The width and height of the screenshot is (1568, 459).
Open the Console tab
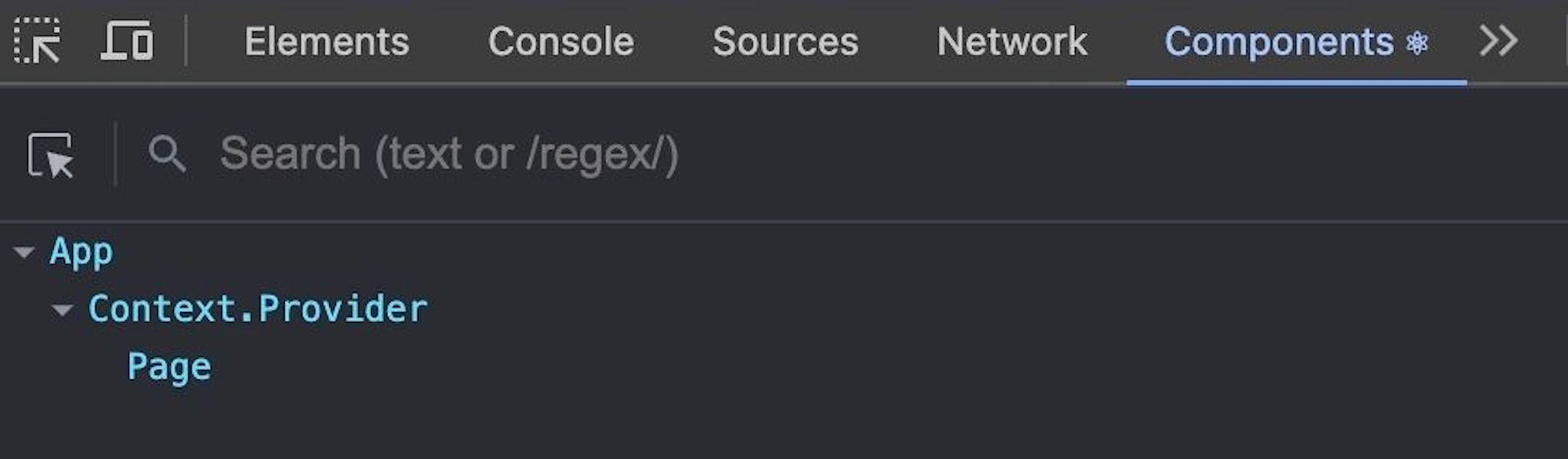click(561, 42)
